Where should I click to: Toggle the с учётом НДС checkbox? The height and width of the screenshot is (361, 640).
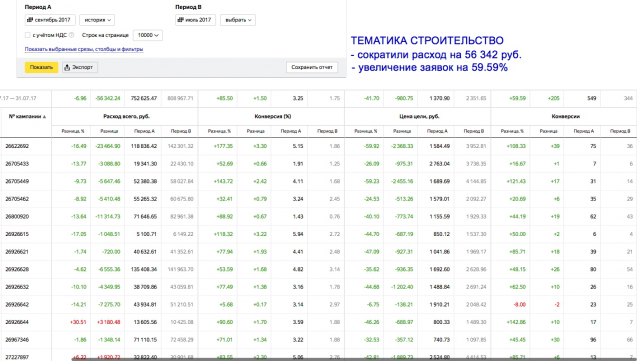[x=28, y=35]
